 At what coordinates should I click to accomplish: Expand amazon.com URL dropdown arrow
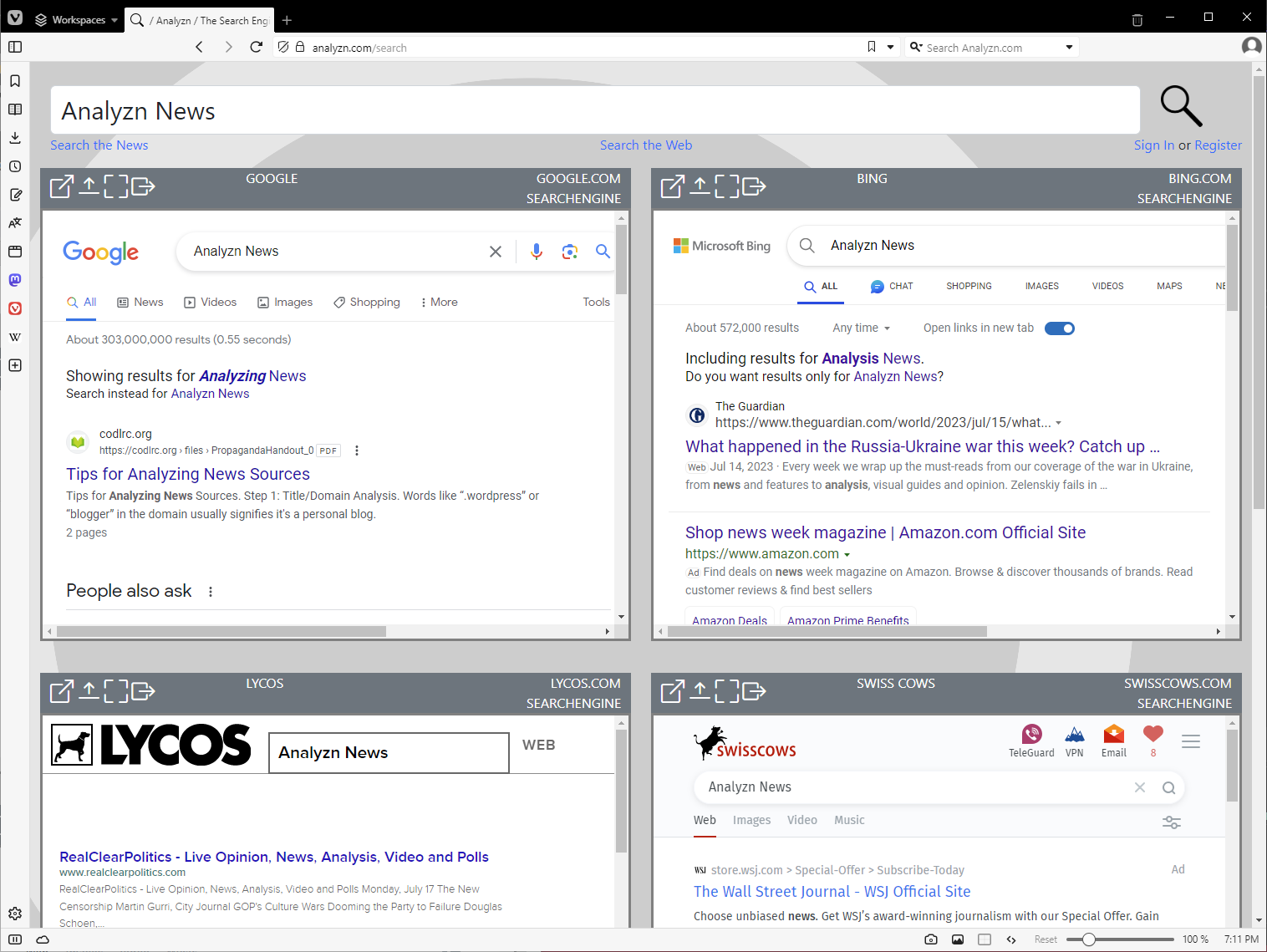847,555
